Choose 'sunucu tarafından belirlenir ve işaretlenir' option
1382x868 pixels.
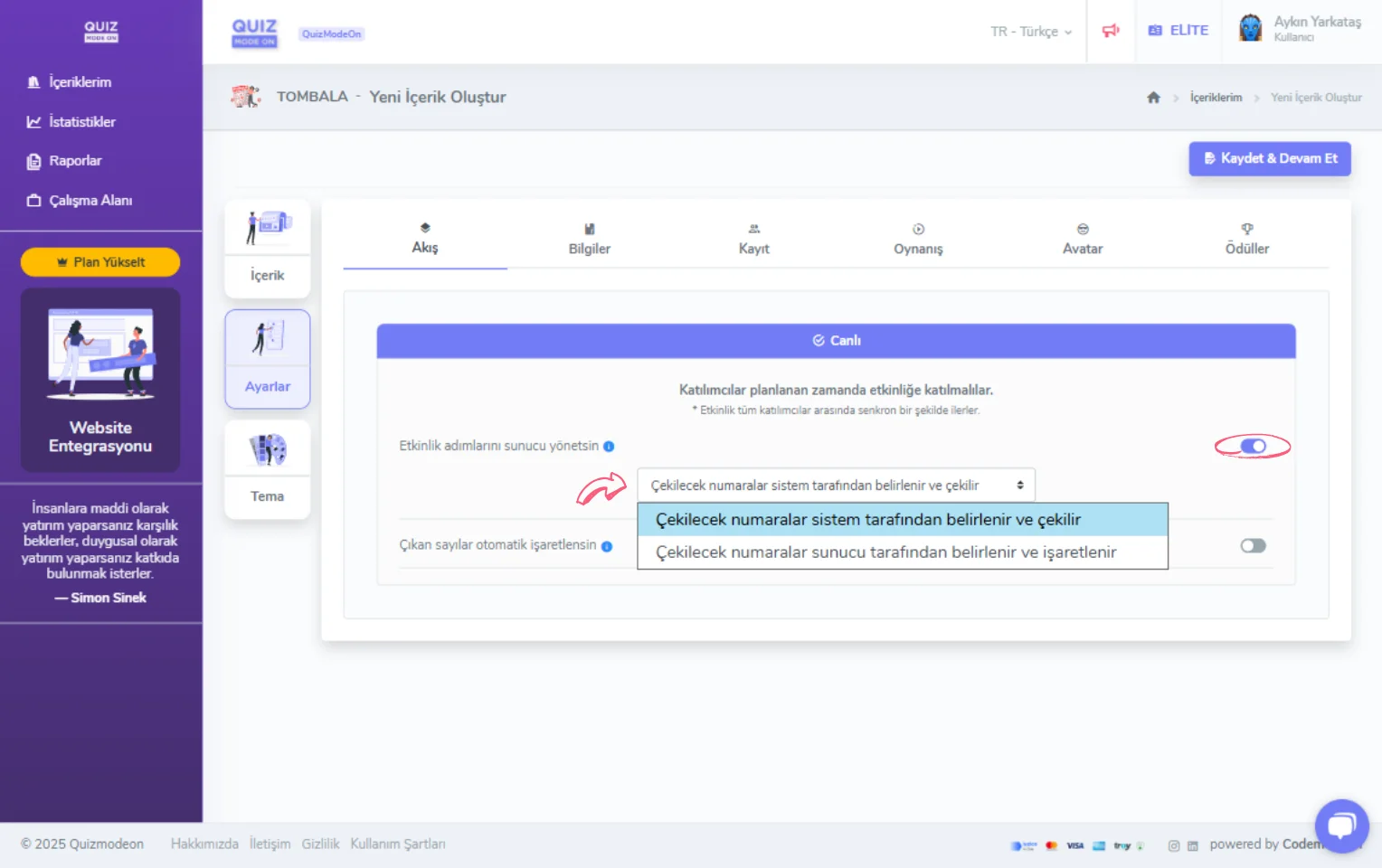click(885, 552)
